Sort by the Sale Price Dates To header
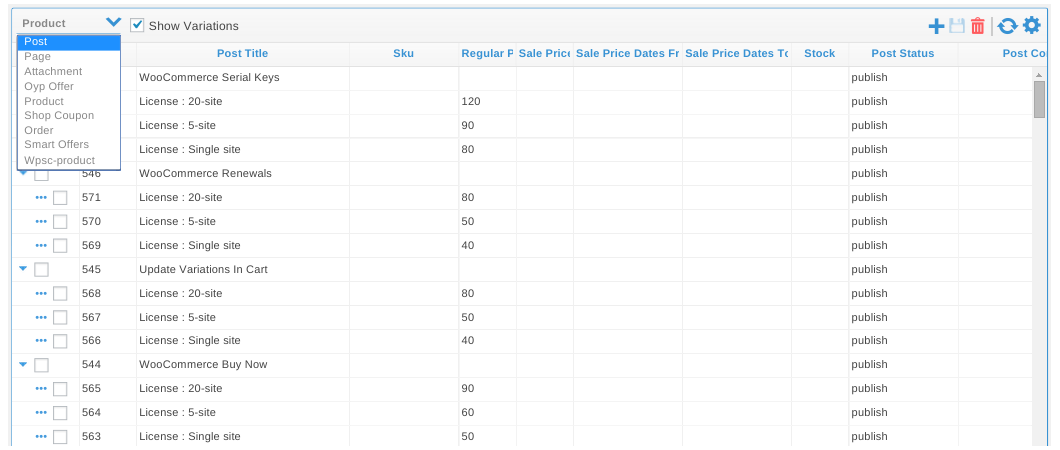The image size is (1060, 450). [737, 53]
